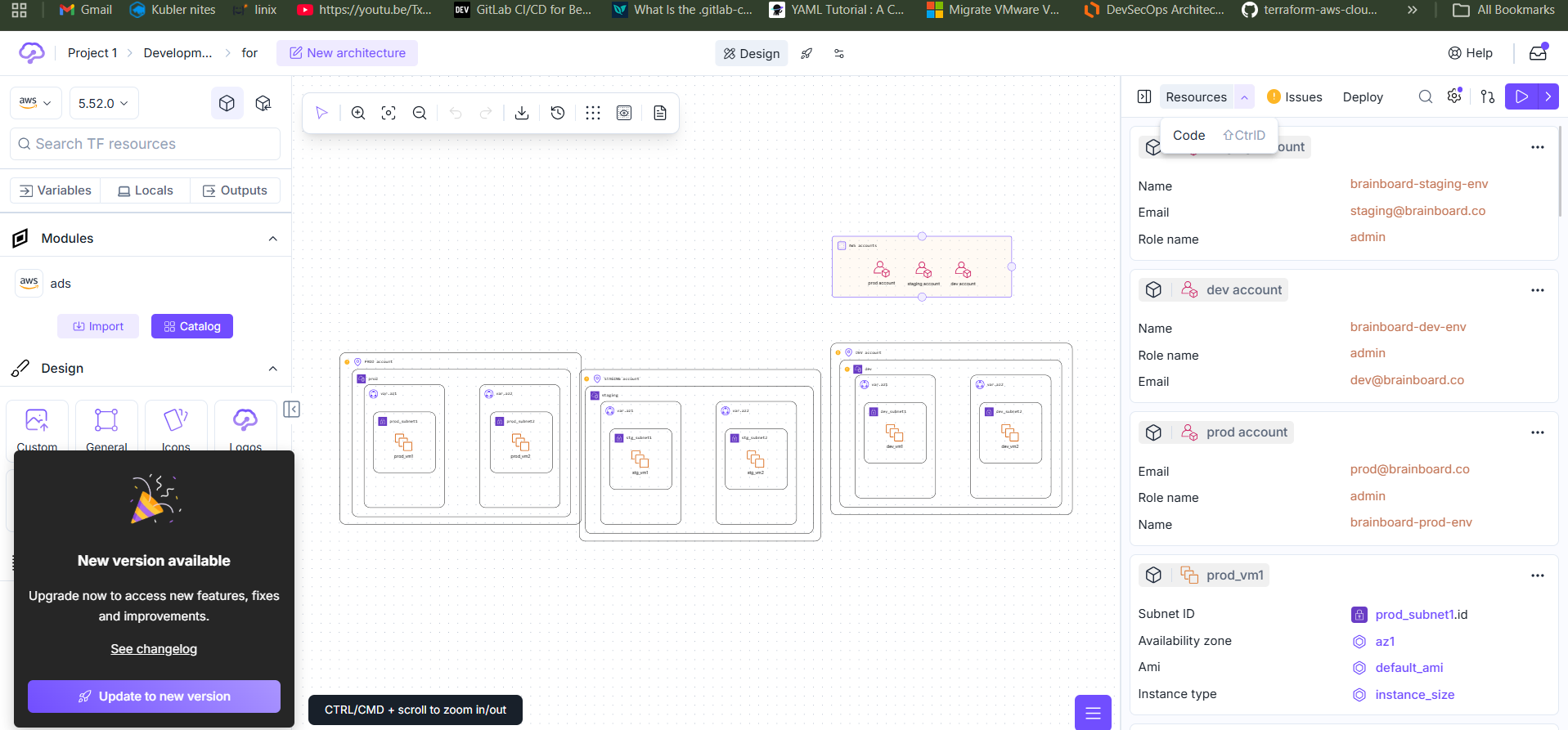Open the aws provider dropdown
Screen dimensions: 1568x730
35,103
